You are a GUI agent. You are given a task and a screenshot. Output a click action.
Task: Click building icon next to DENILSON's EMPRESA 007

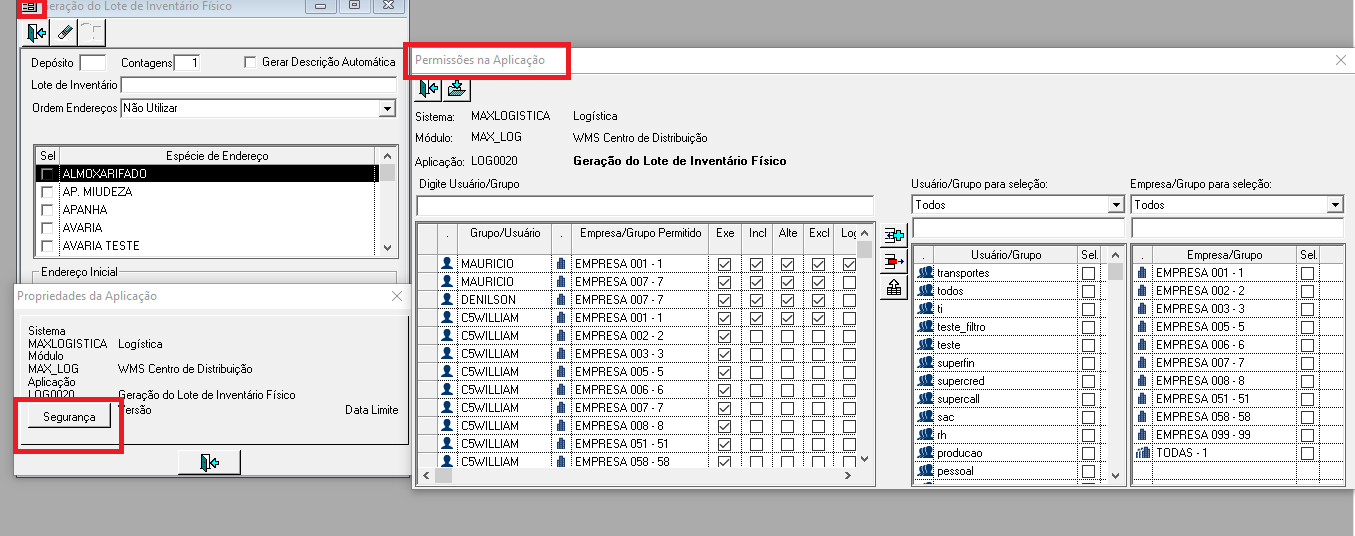click(x=561, y=300)
